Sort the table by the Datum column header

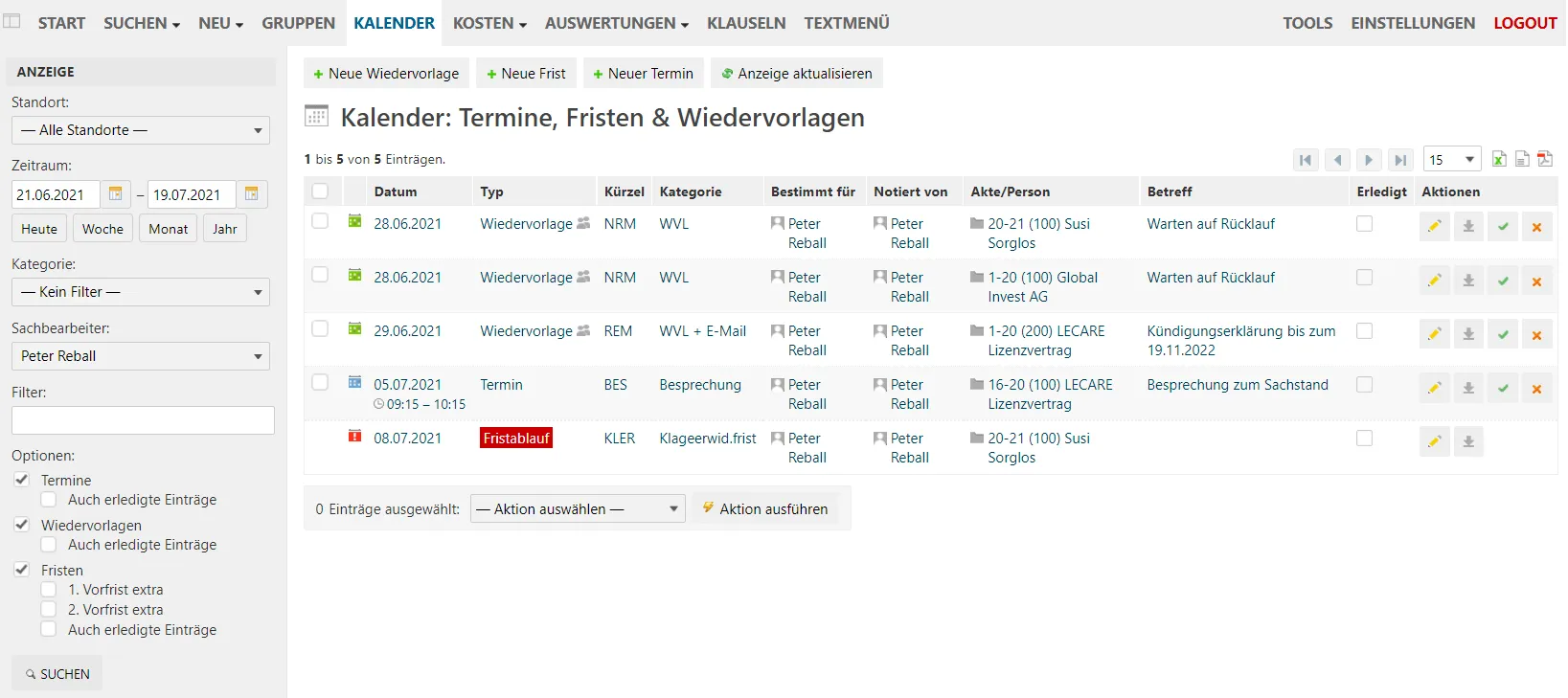pyautogui.click(x=396, y=191)
